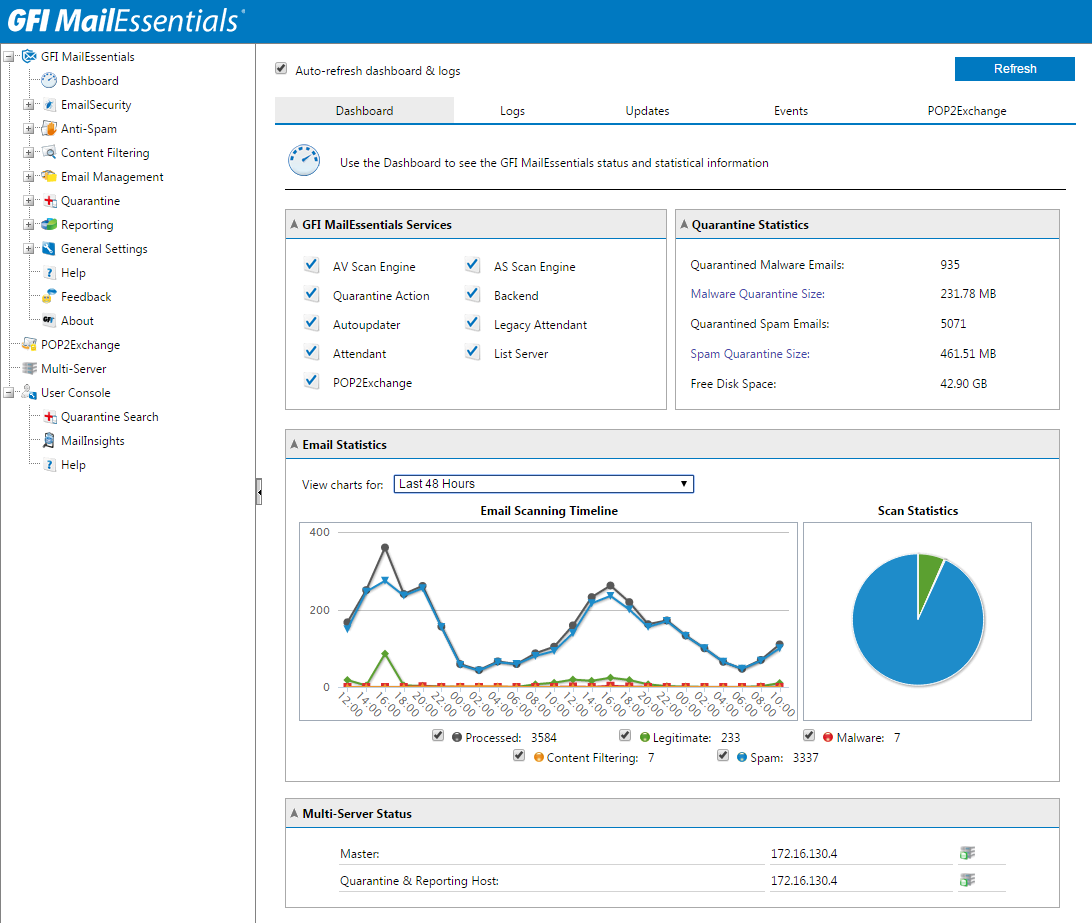
Task: Switch to the POP2Exchange tab
Action: [x=967, y=111]
